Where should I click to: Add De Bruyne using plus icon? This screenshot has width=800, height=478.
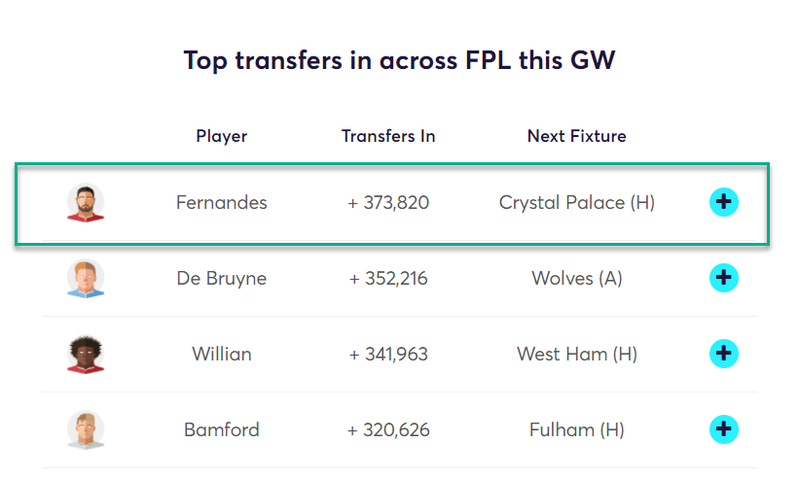[x=723, y=278]
